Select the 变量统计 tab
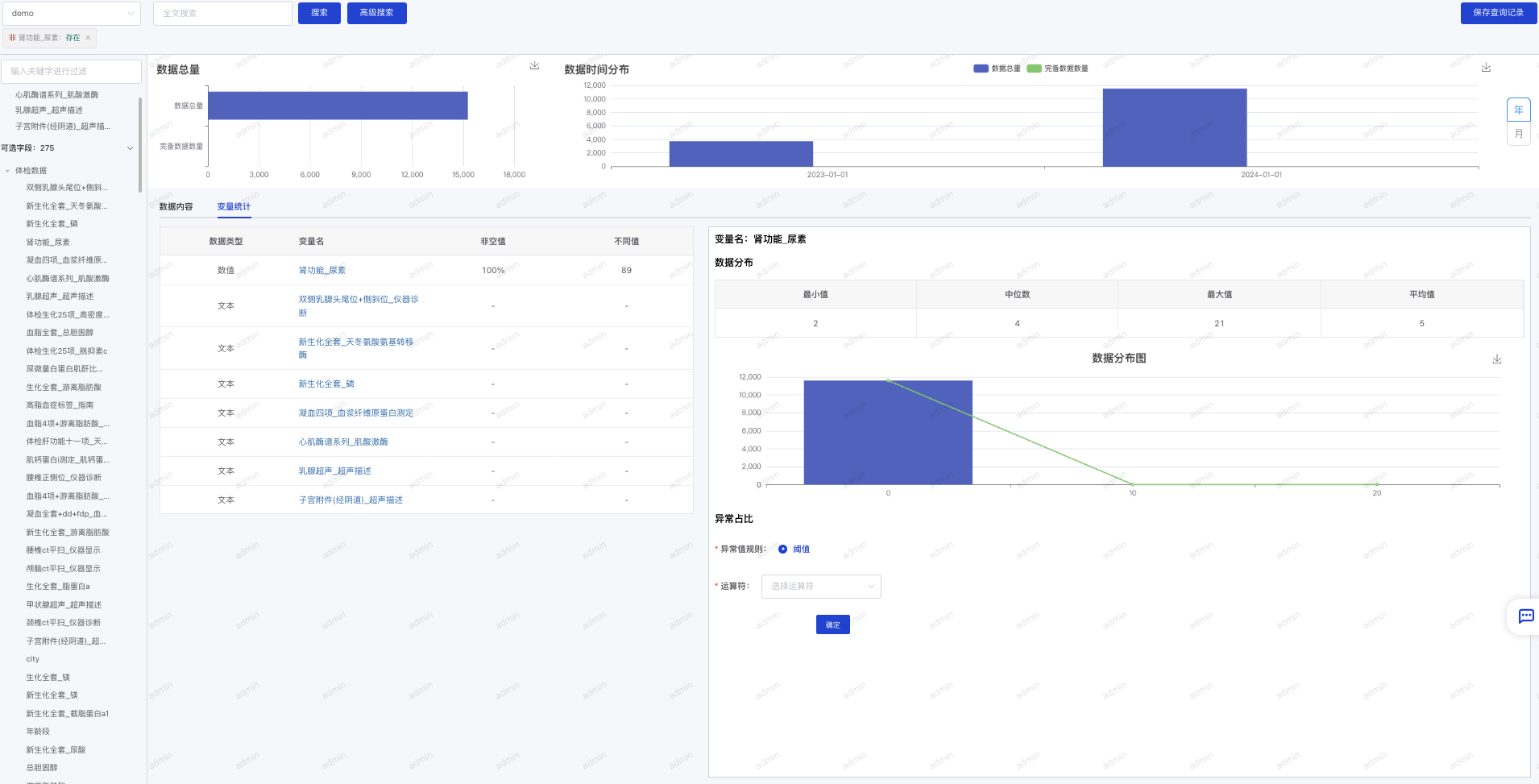The height and width of the screenshot is (784, 1539). pos(234,207)
